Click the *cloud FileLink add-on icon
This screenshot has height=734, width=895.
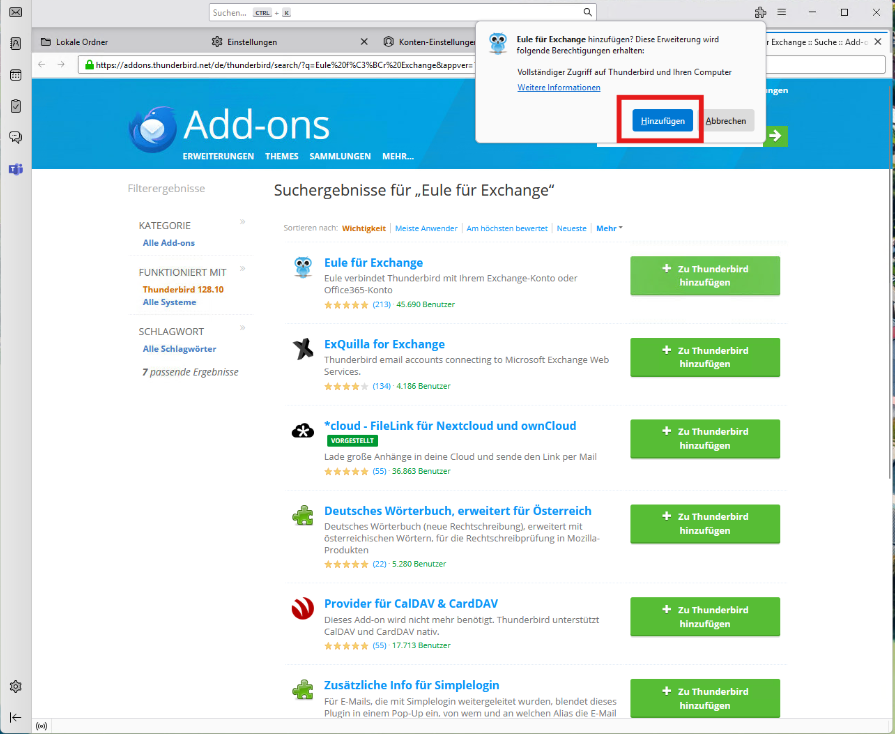(x=303, y=431)
